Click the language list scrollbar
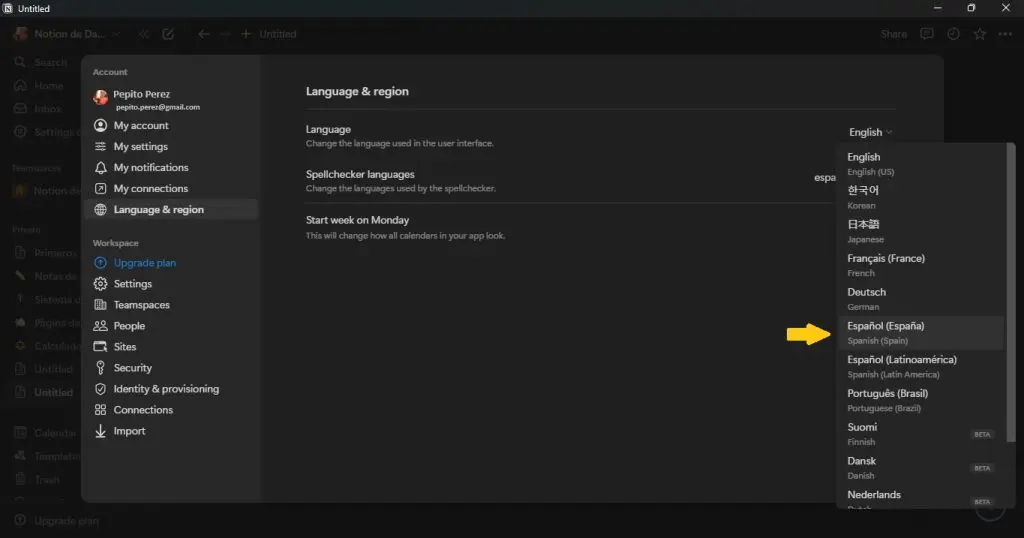 1011,293
